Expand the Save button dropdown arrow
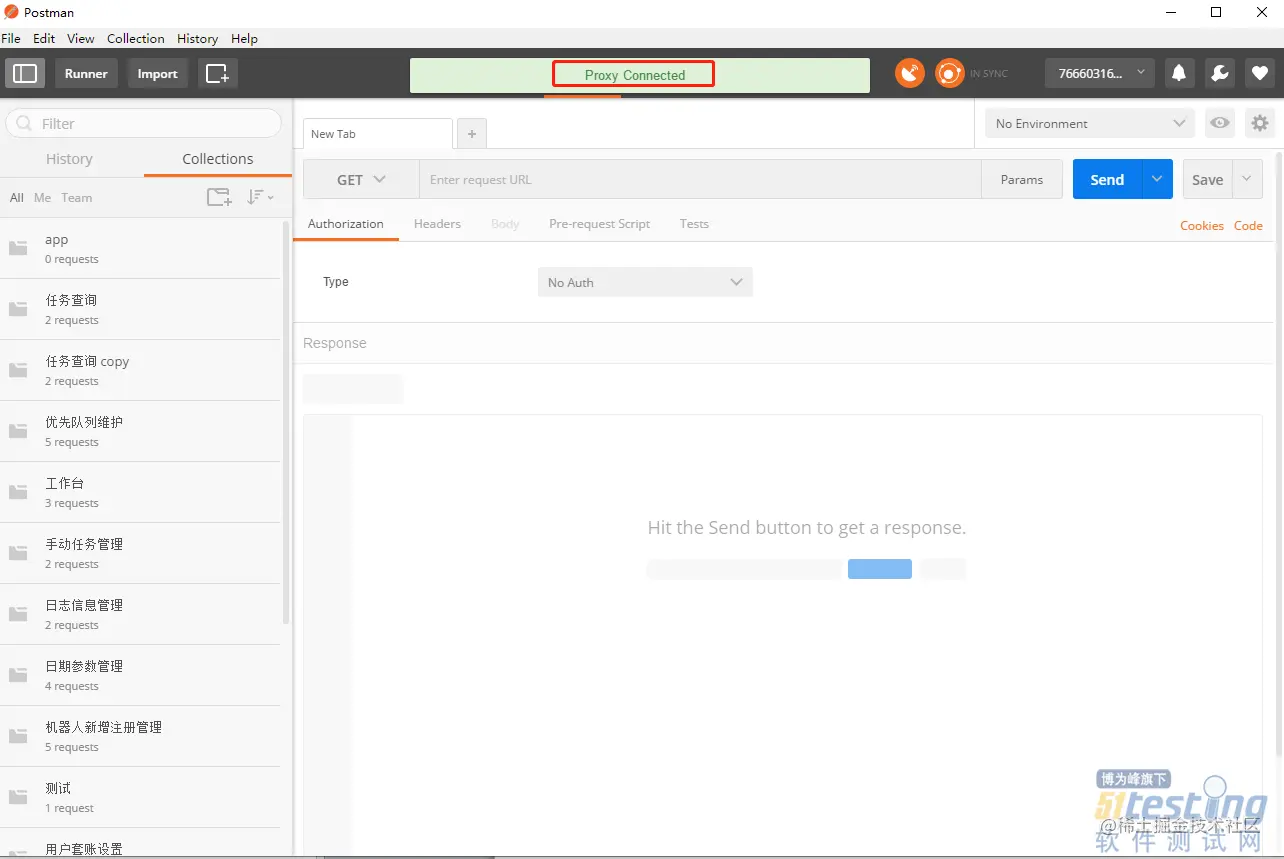Viewport: 1284px width, 859px height. point(1246,179)
